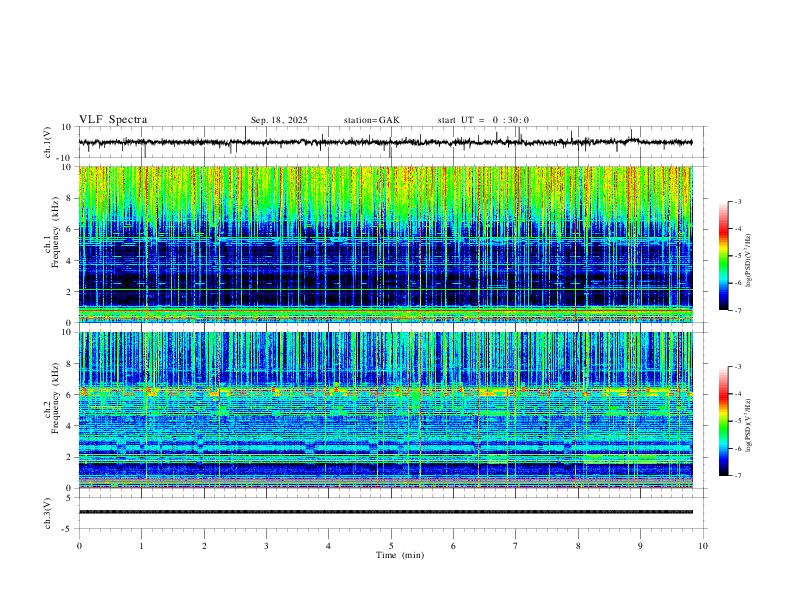Click the "VLF Spectra" plot title

[113, 120]
